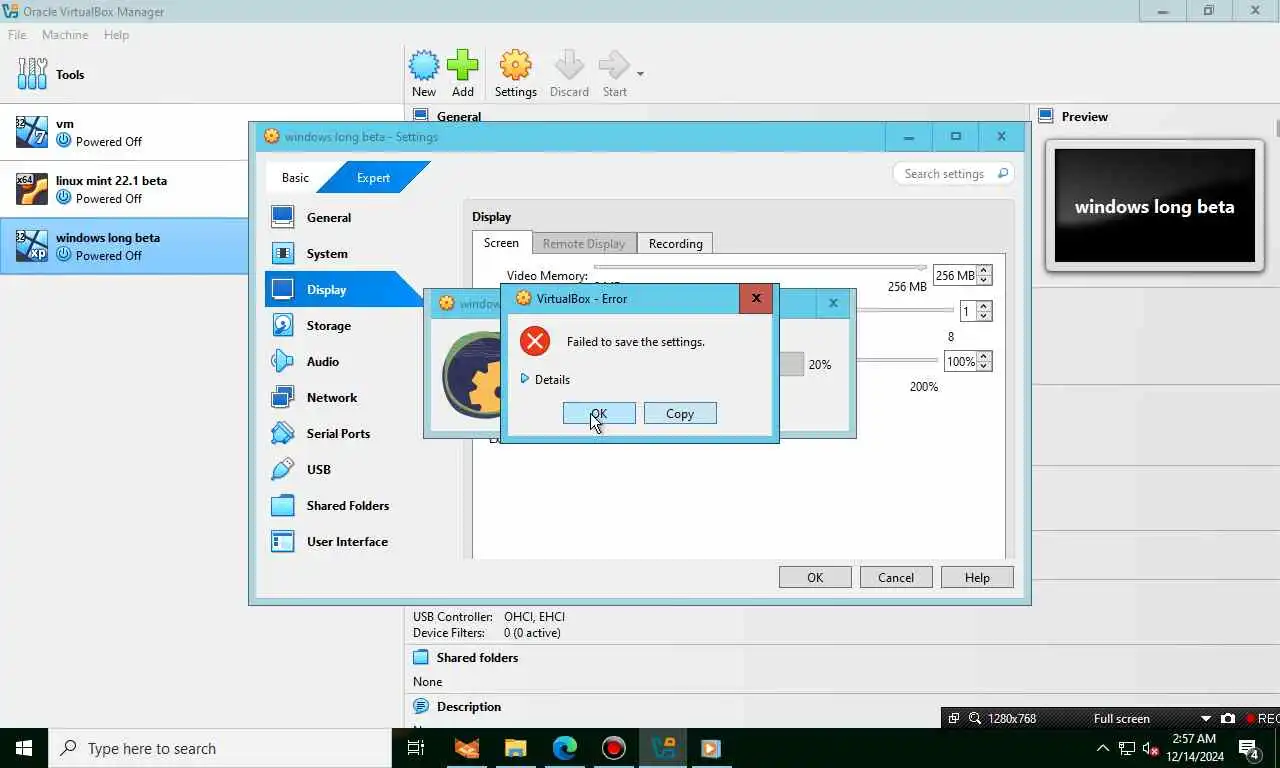1280x768 pixels.
Task: Open User Interface settings category
Action: tap(347, 541)
